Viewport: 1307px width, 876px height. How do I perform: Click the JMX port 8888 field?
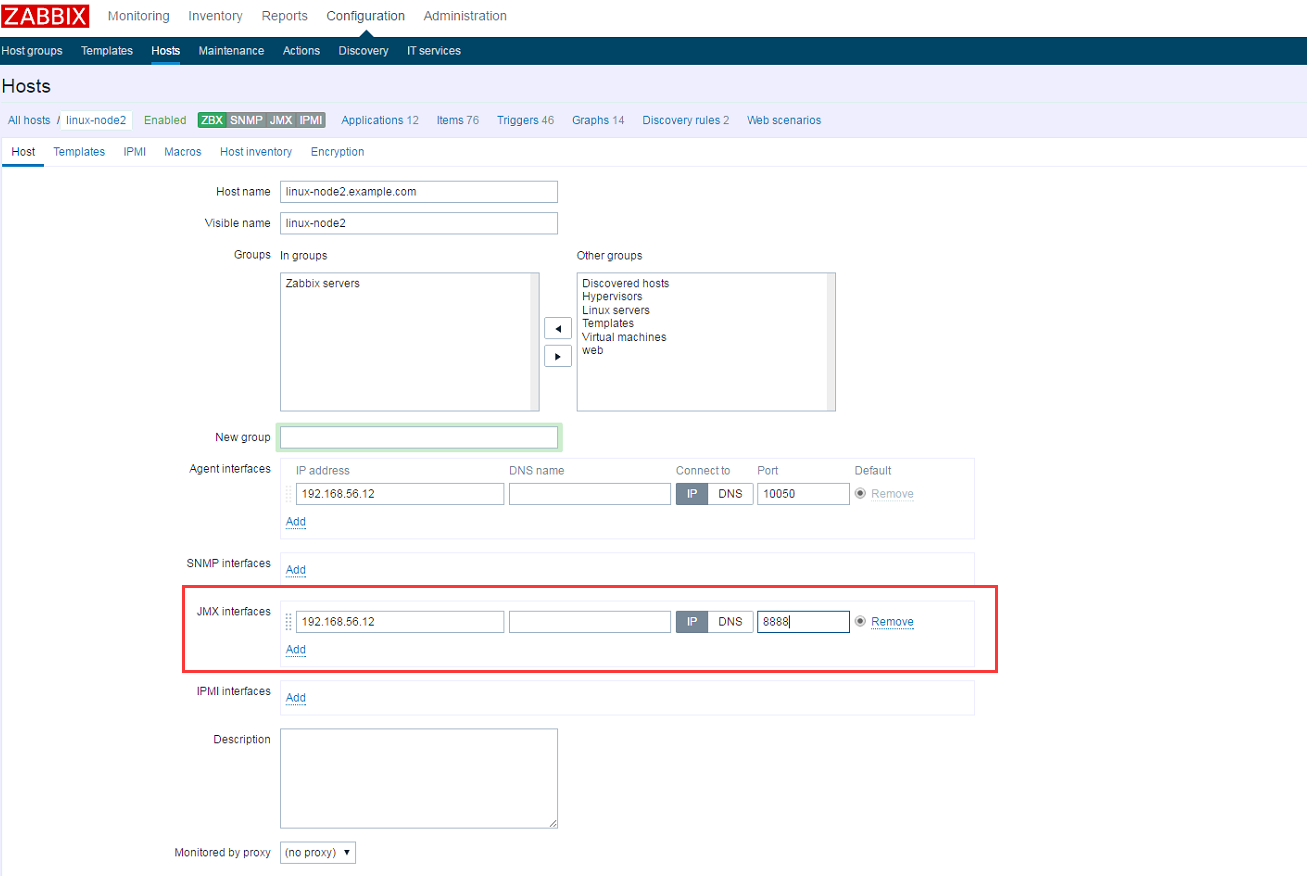[x=803, y=622]
